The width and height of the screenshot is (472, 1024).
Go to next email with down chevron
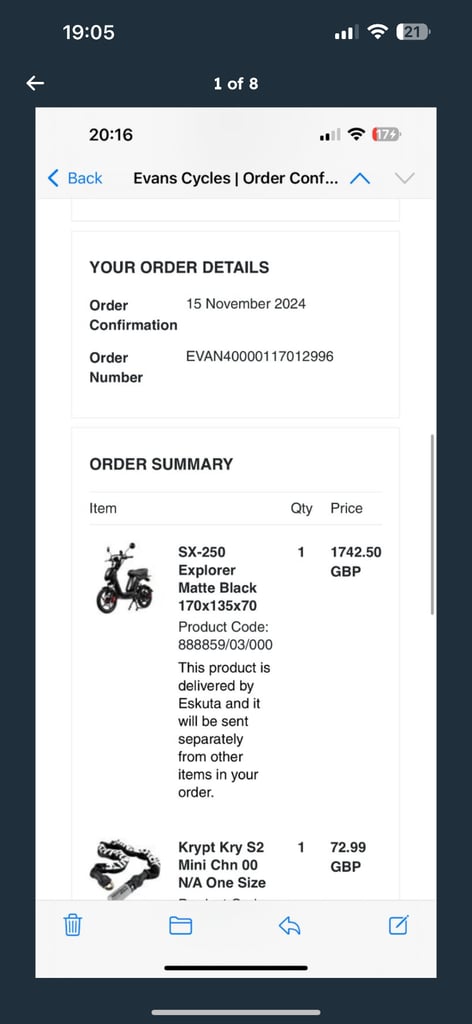405,178
